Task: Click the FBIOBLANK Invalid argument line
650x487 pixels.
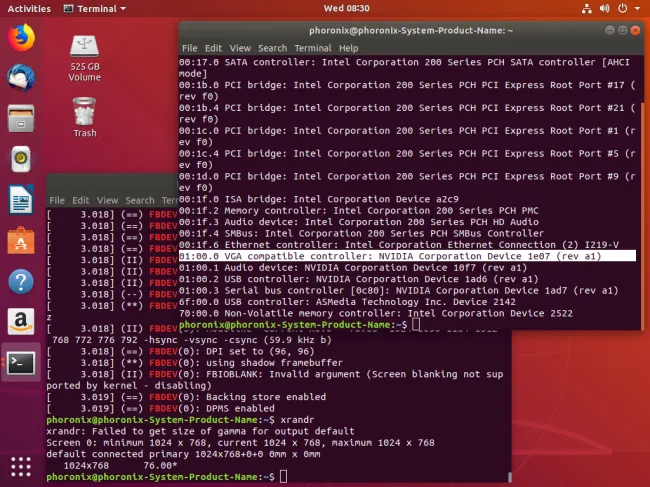Action: coord(275,380)
